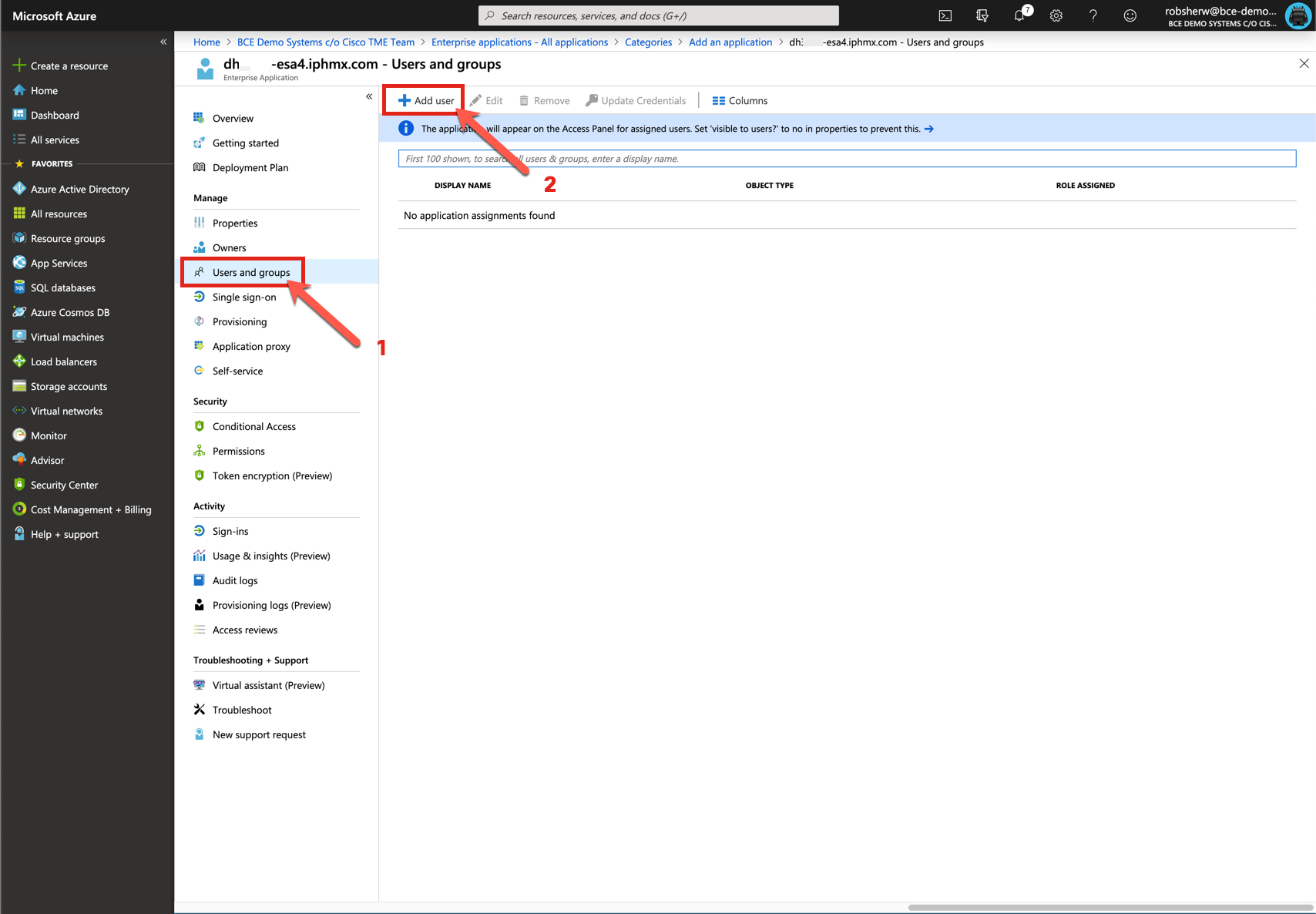The image size is (1316, 914).
Task: Click the search users and groups field
Action: click(x=847, y=159)
